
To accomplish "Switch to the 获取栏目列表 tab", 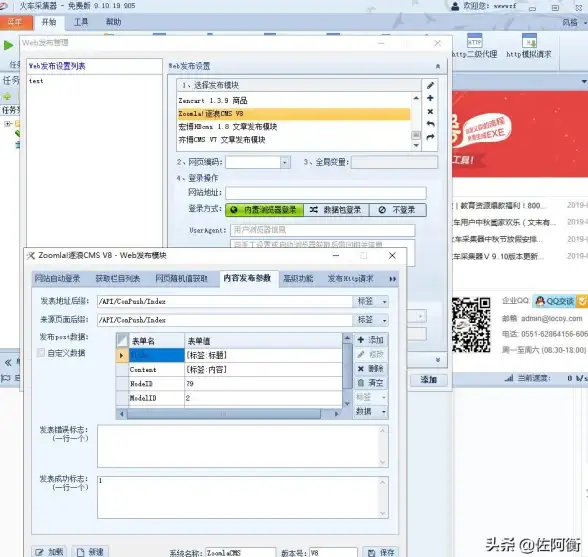I will tap(118, 278).
